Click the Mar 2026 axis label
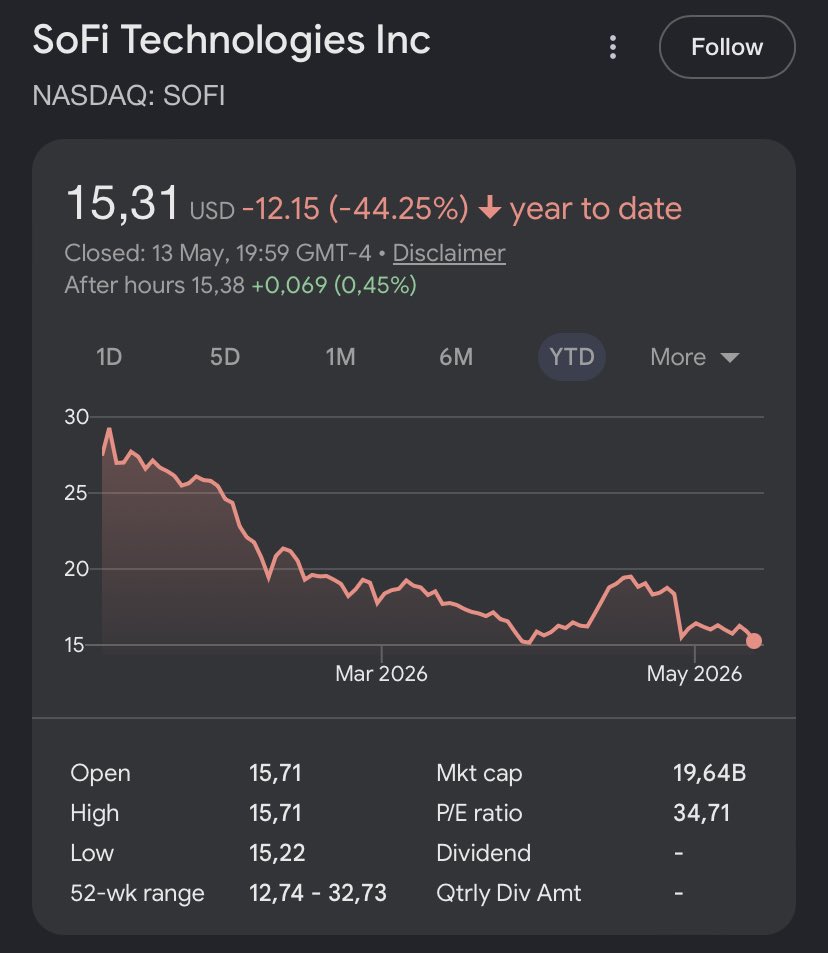 381,673
